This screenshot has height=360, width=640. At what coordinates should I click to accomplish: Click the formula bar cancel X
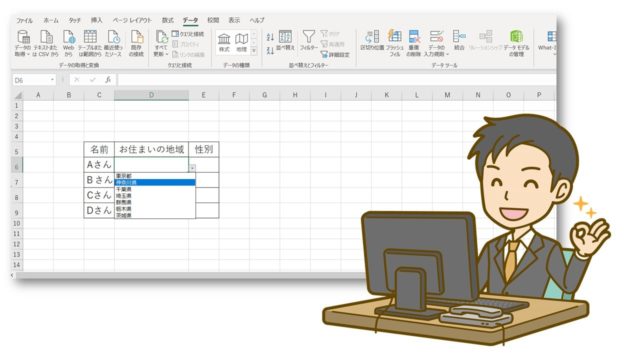[x=77, y=80]
